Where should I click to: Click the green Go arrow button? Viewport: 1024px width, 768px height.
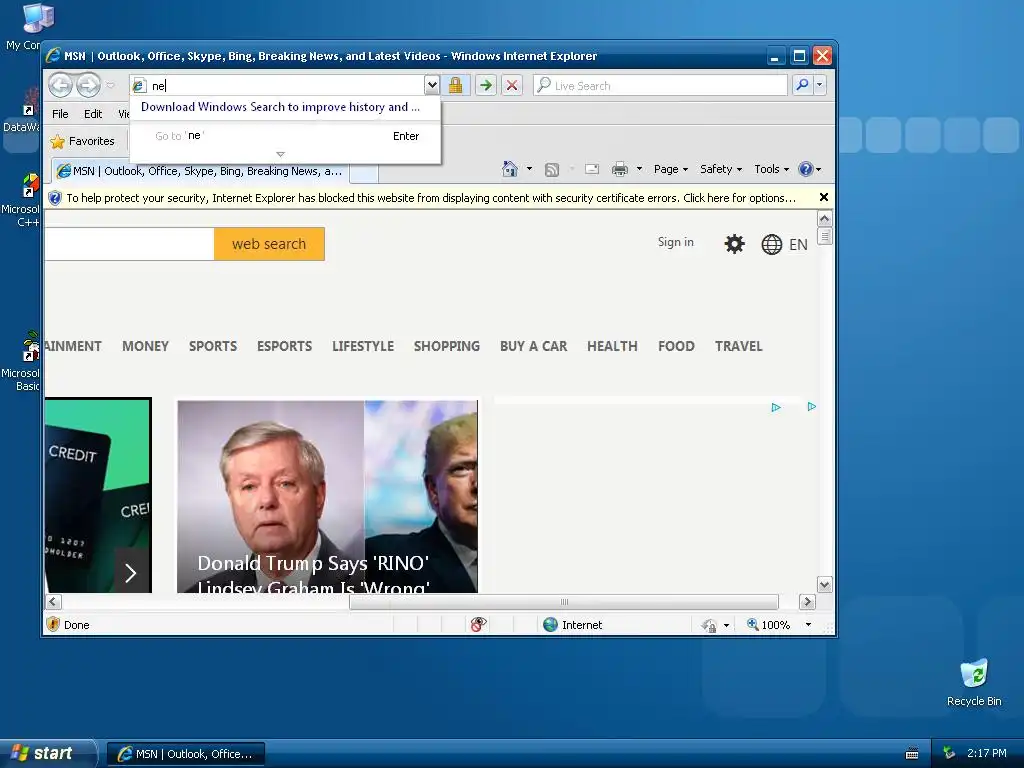coord(485,85)
